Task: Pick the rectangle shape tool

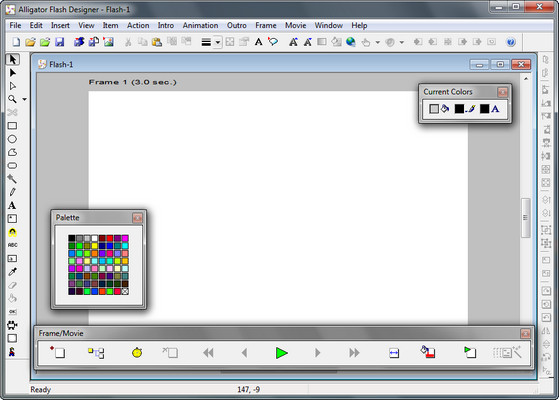Action: [x=12, y=126]
